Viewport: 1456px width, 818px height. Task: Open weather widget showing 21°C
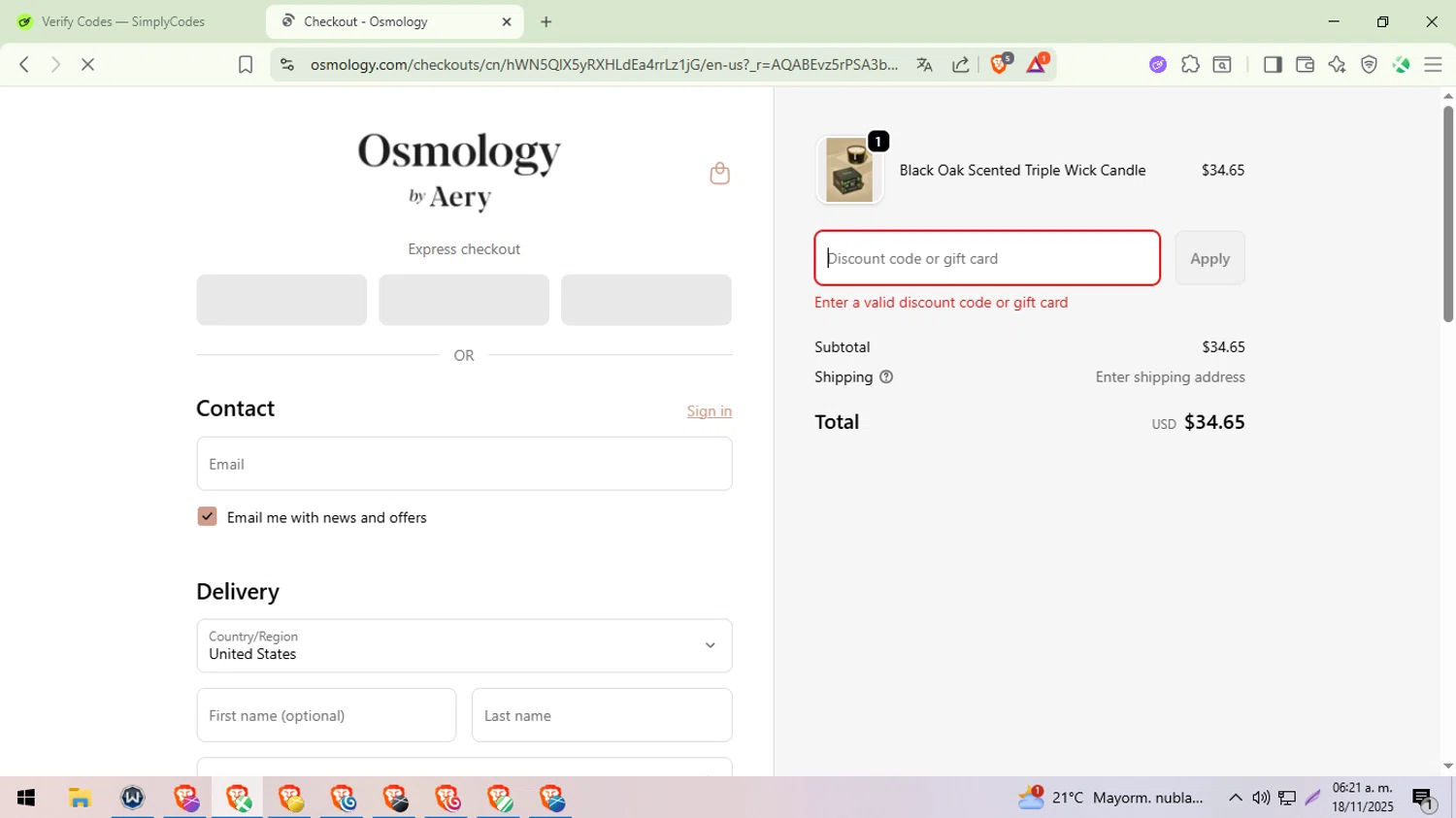pyautogui.click(x=1111, y=798)
